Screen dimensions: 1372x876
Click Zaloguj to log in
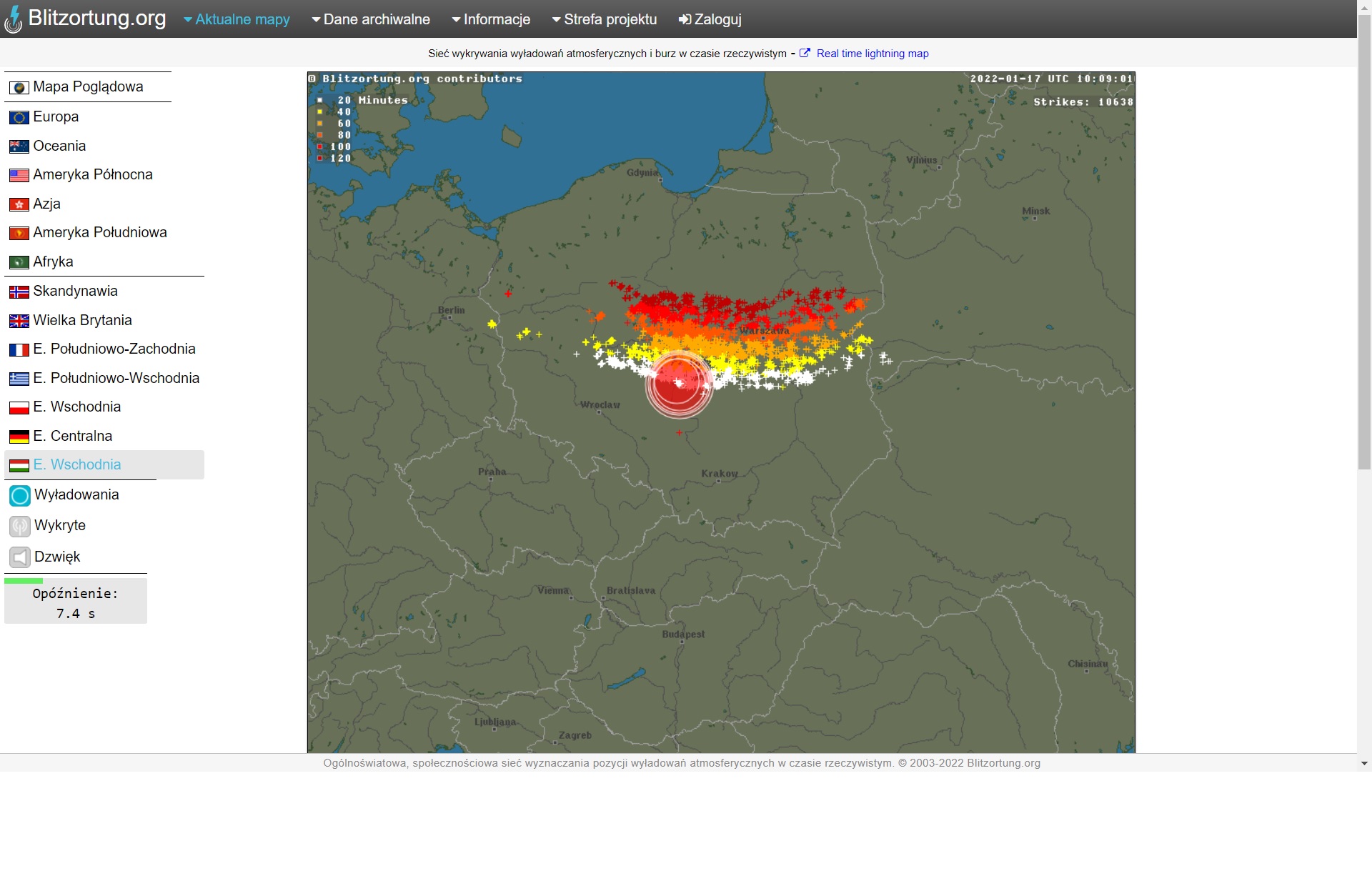pyautogui.click(x=710, y=19)
